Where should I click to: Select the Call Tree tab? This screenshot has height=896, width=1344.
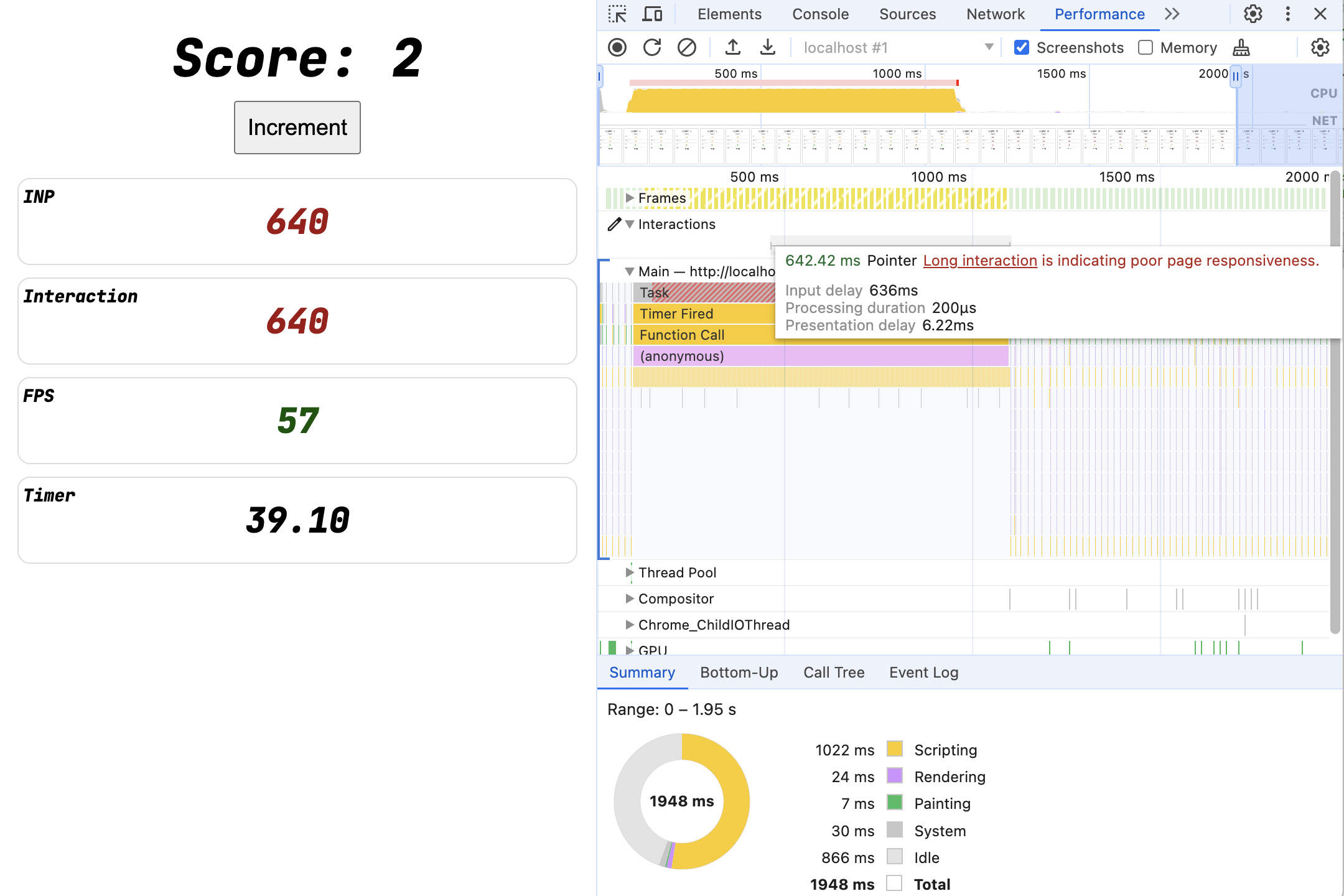pyautogui.click(x=835, y=671)
